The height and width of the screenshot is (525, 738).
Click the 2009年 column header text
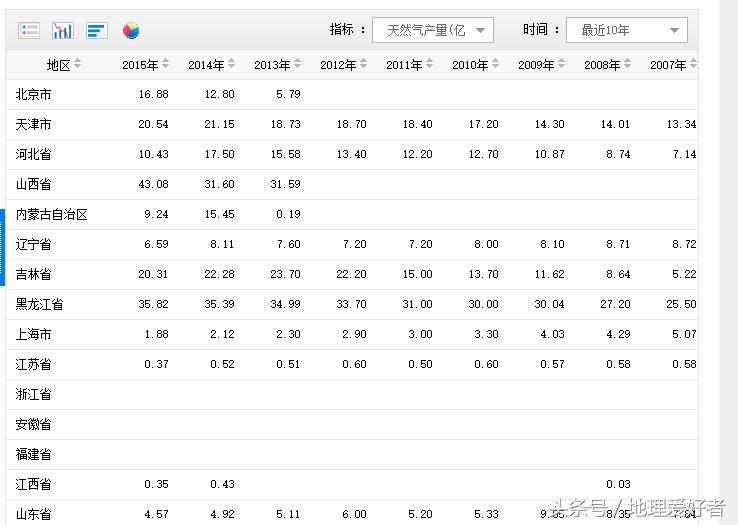[536, 65]
